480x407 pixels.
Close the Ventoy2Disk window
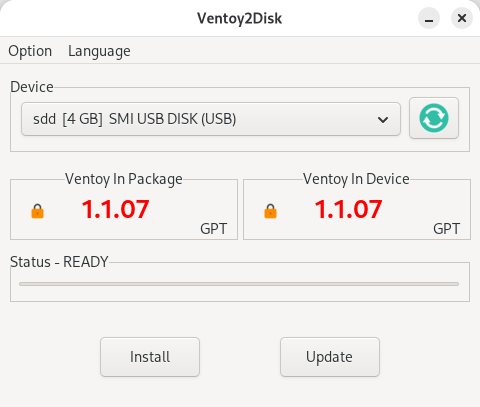coord(462,18)
